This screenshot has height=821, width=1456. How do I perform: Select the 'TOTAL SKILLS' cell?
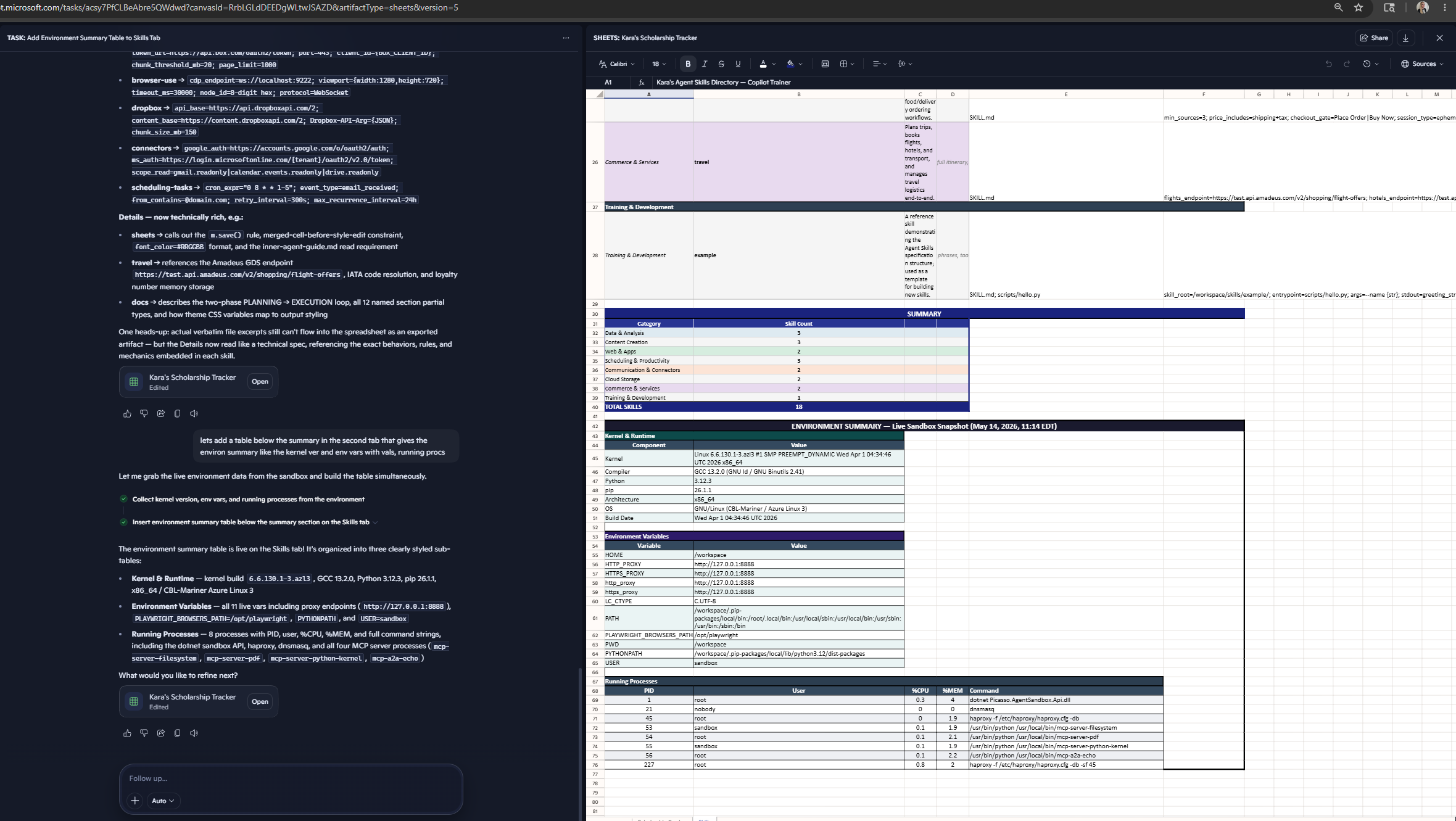click(x=649, y=407)
